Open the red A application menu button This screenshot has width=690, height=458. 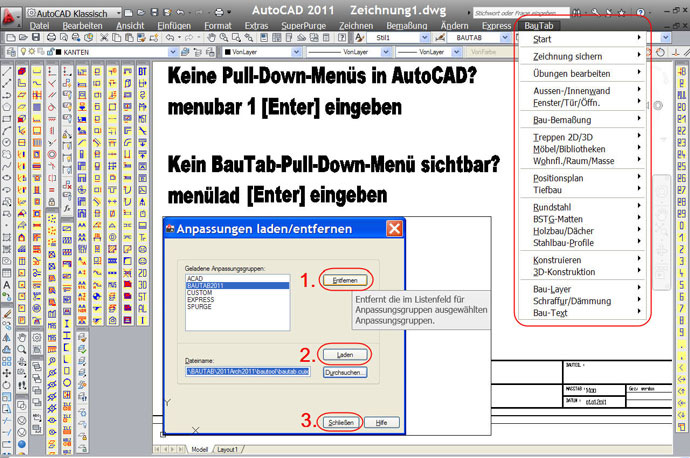pyautogui.click(x=9, y=17)
